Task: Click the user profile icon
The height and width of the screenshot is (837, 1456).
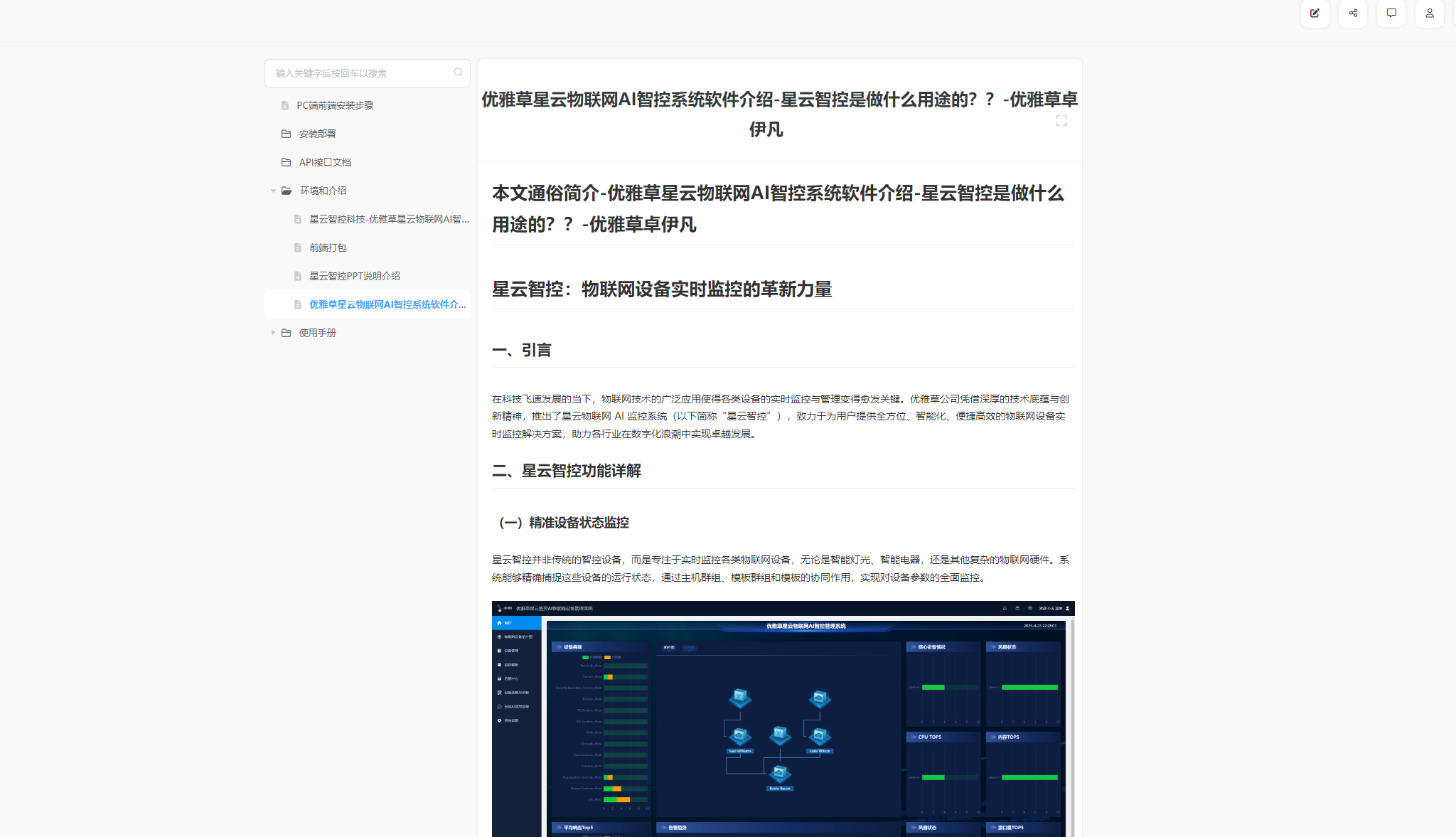Action: click(x=1430, y=13)
